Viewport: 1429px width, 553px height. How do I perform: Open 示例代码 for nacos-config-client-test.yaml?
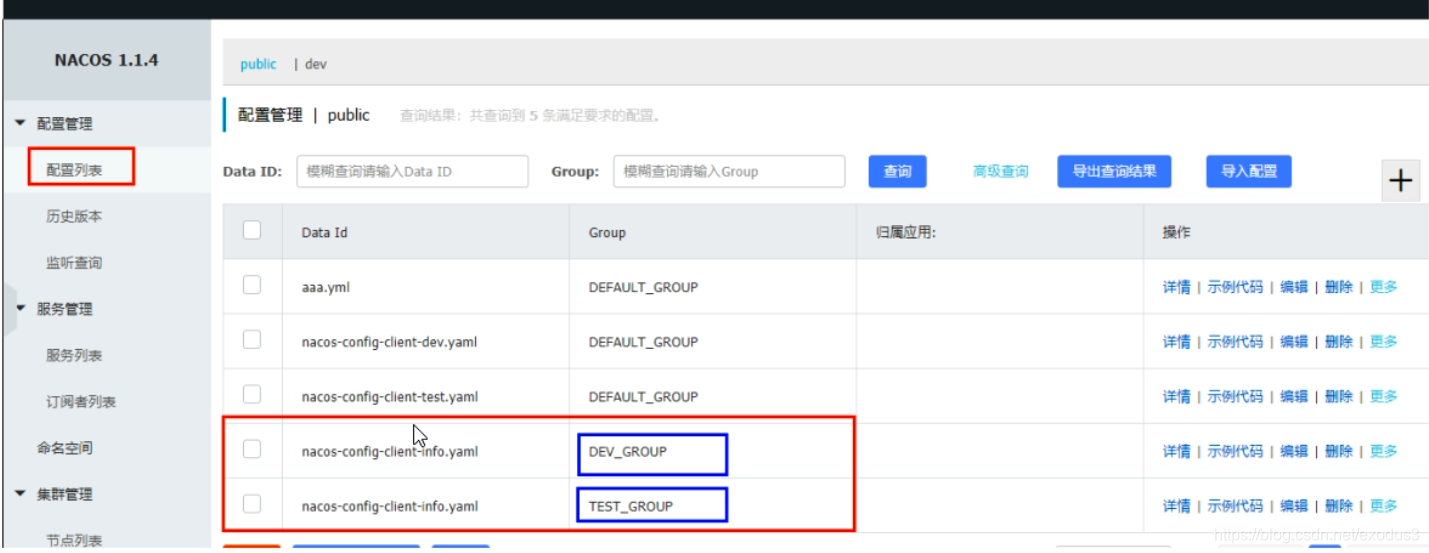[1235, 396]
